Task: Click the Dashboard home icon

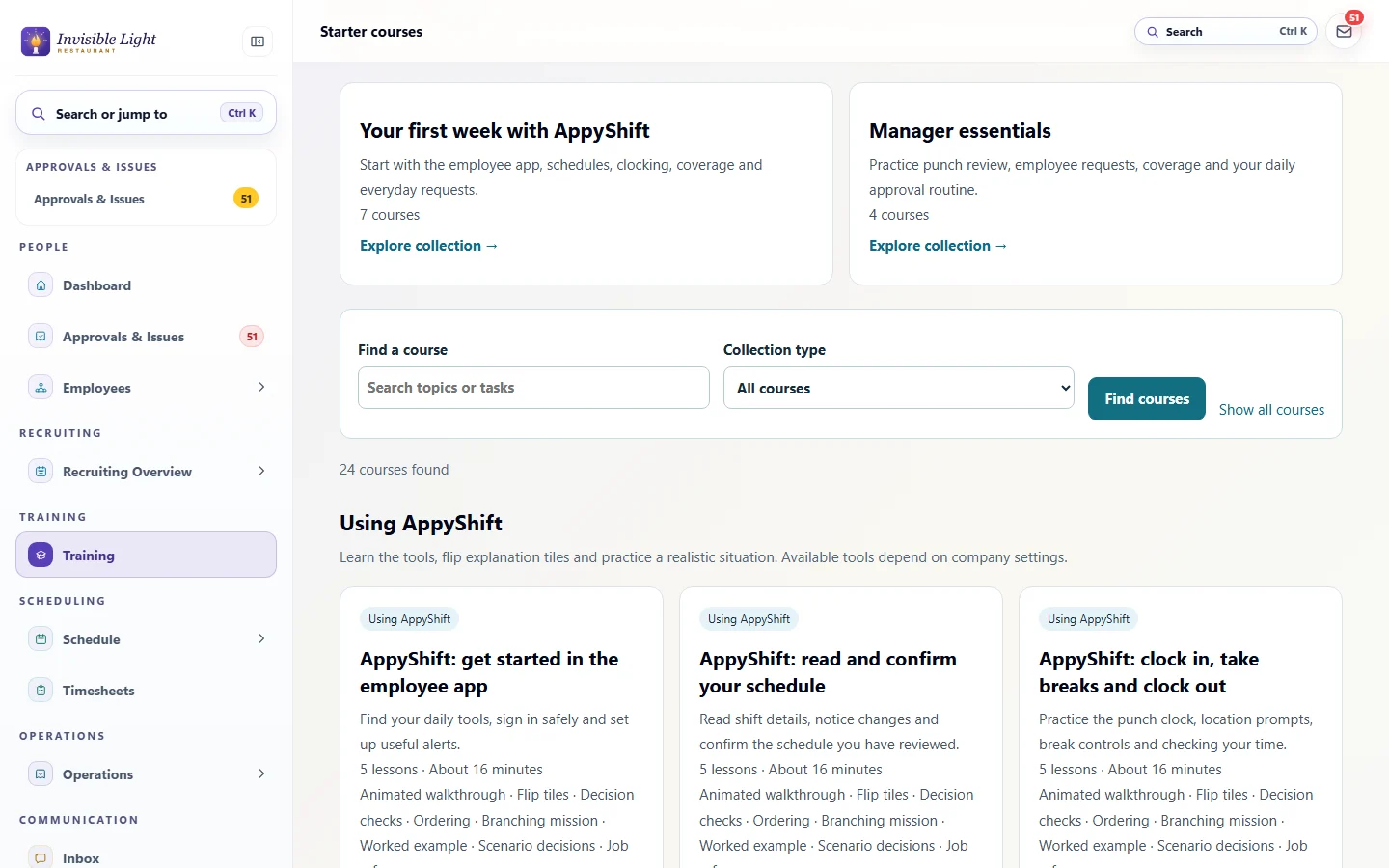Action: (x=41, y=285)
